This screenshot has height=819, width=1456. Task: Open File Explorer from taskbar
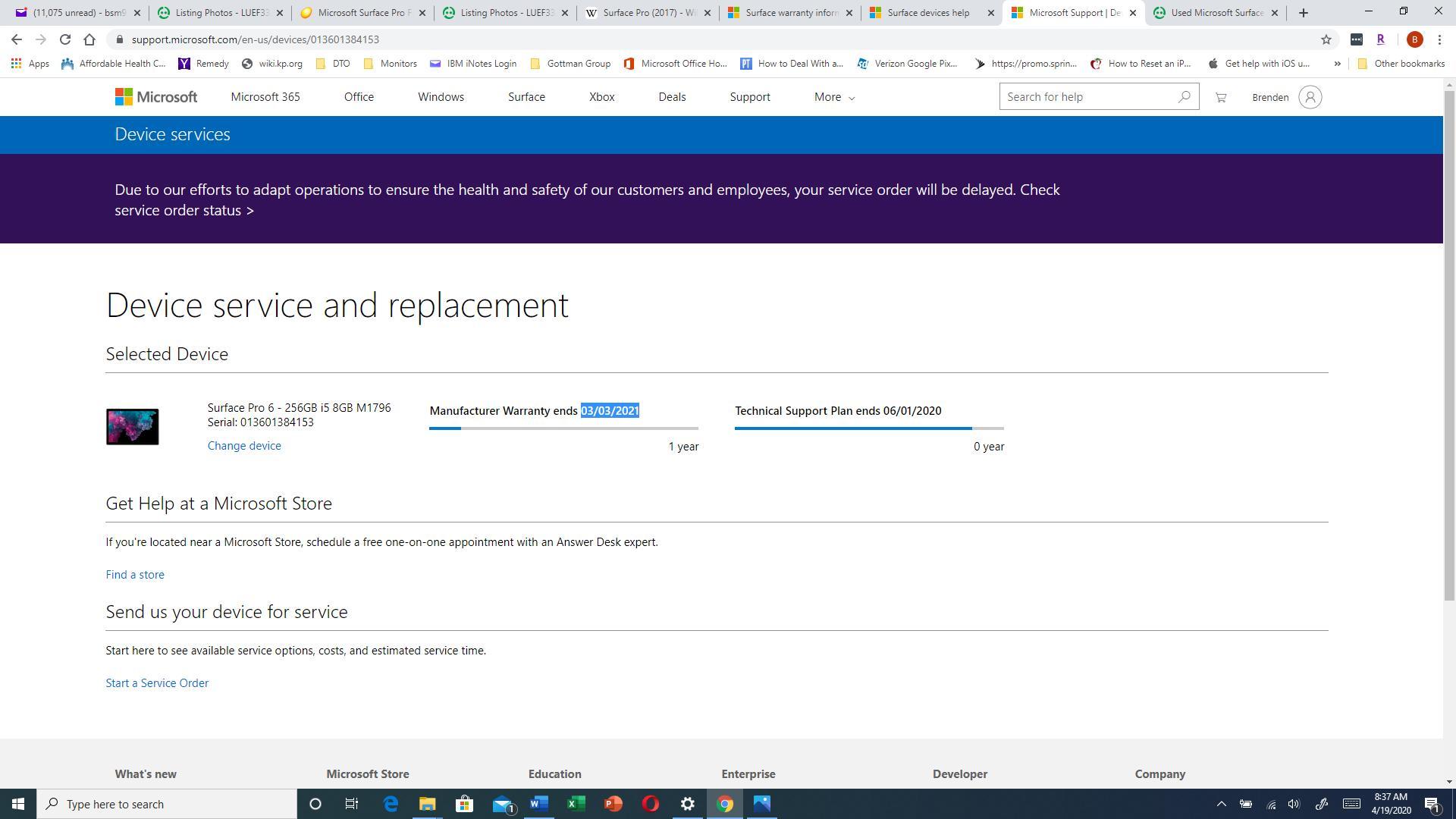coord(428,804)
